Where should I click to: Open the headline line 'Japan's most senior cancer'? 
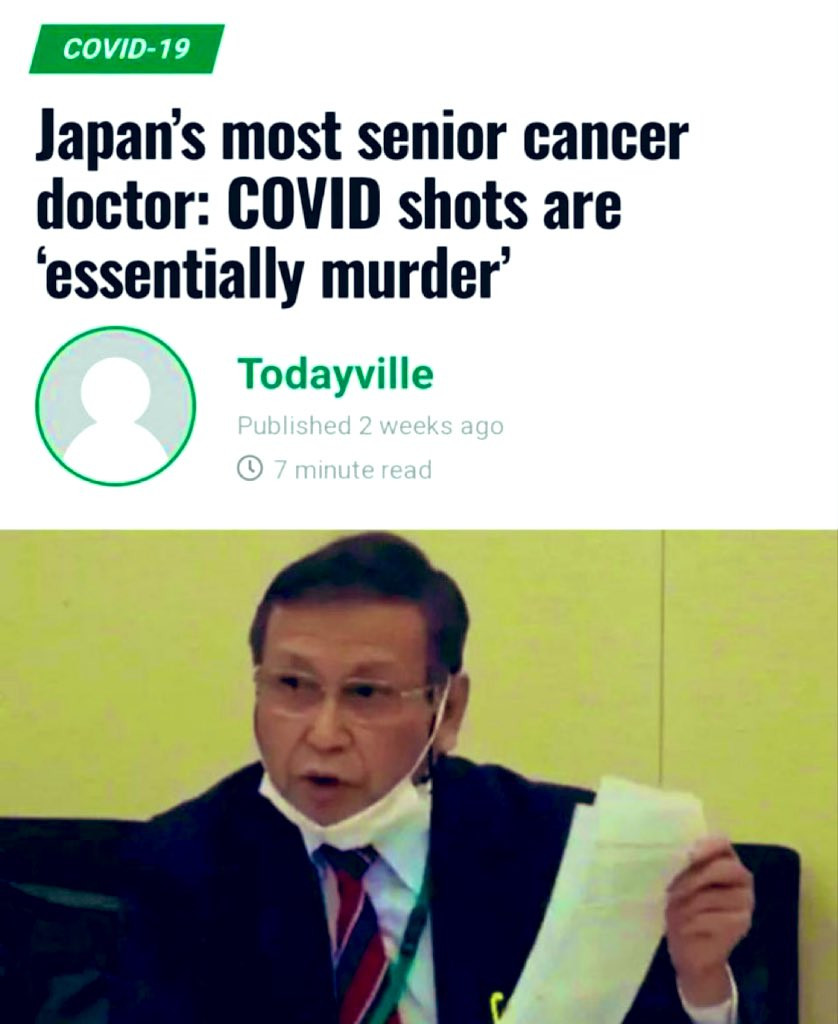tap(362, 135)
